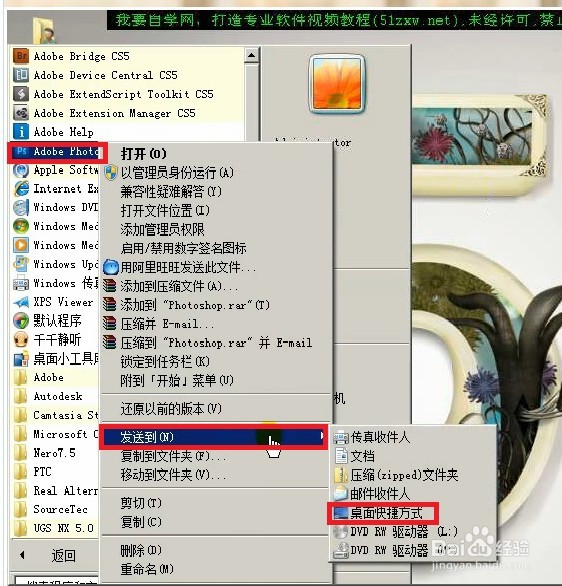
Task: Choose 打开文件位置(I)
Action: coord(165,210)
